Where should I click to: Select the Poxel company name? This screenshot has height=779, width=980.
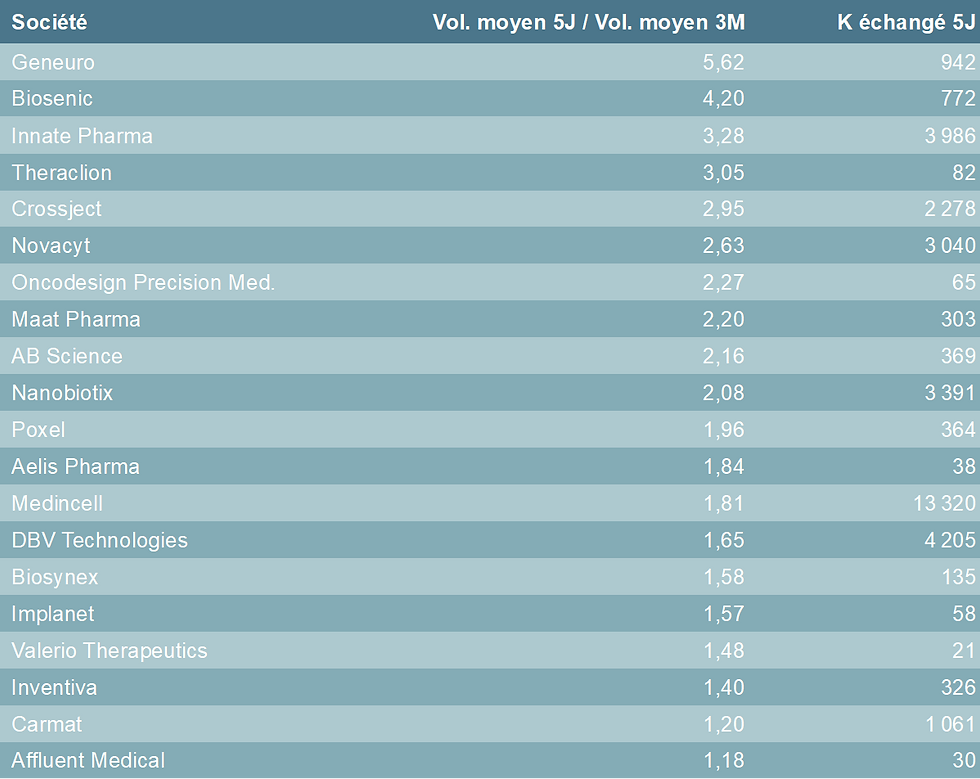click(38, 430)
